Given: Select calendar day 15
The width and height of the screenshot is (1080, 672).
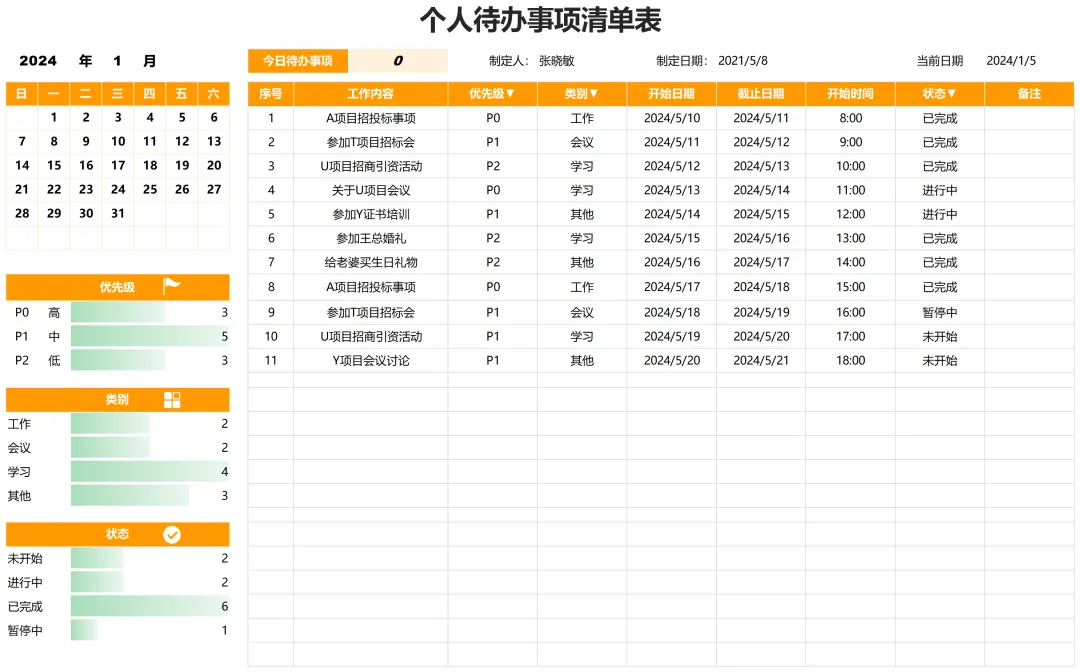Looking at the screenshot, I should 54,165.
